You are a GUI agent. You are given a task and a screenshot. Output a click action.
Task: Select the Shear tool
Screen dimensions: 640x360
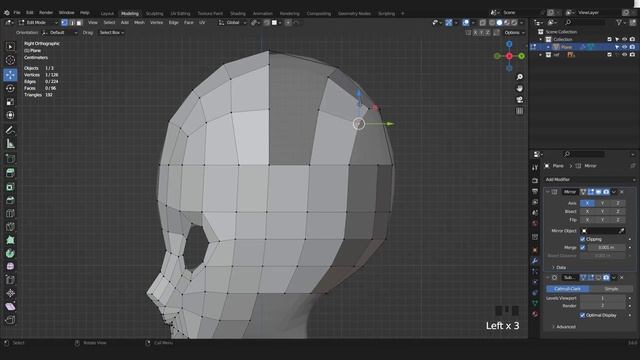pos(10,307)
